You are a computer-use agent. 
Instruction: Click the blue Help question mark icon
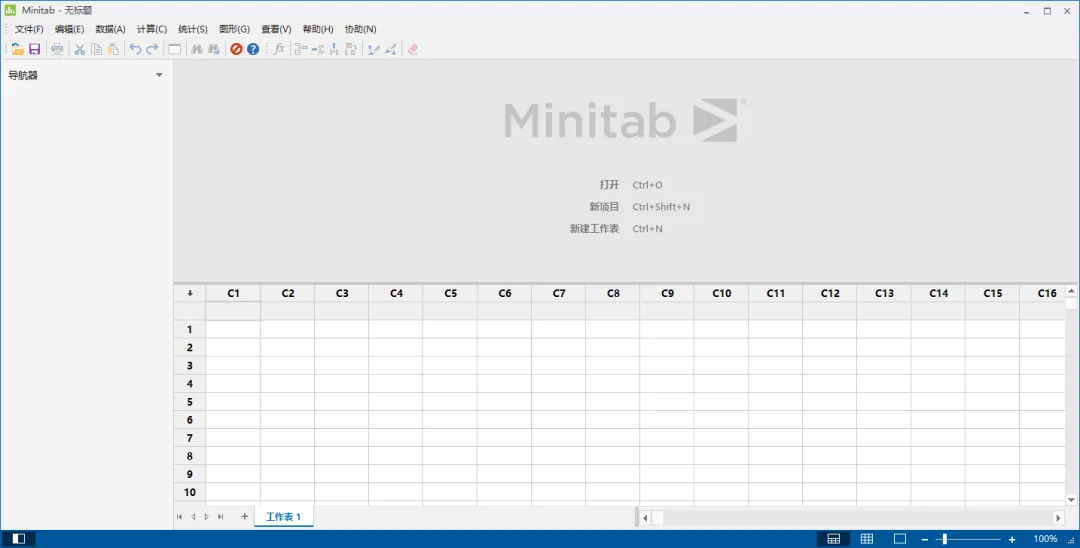[253, 49]
